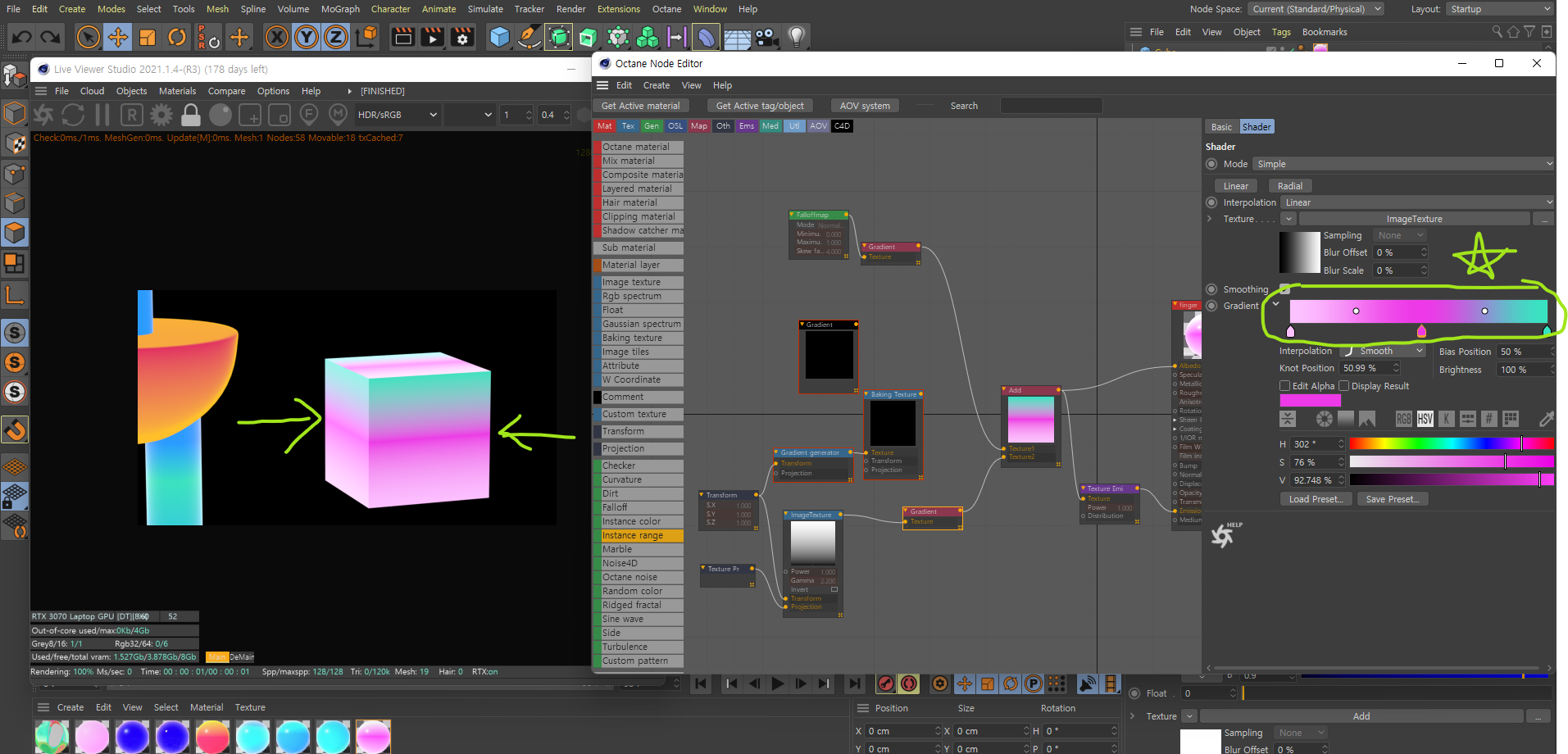Click the AOV system button
Screen dimensions: 1568x754
pyautogui.click(x=865, y=106)
